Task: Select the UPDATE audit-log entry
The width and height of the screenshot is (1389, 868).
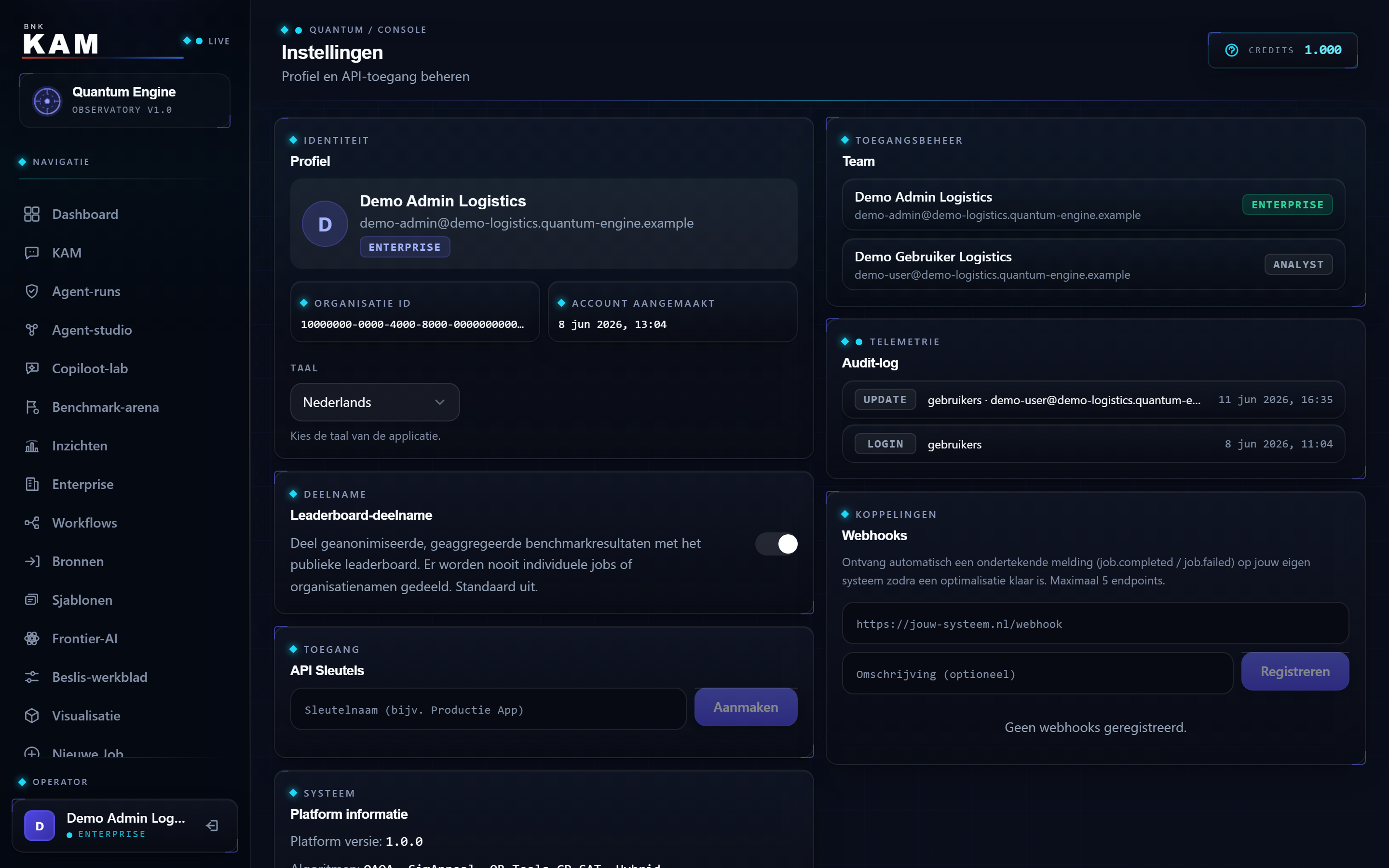Action: 1093,400
